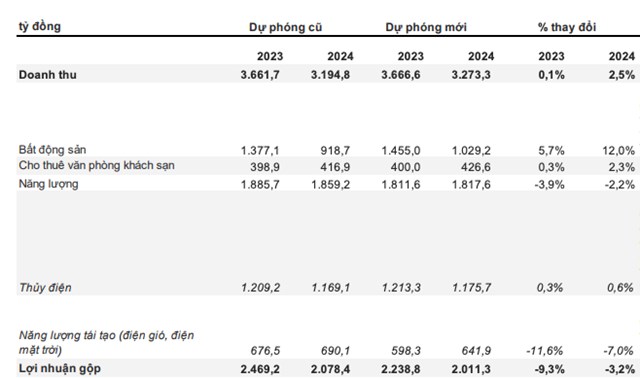
Task: Click Doanh thu new 2024 value 3.273,3
Action: (x=471, y=75)
